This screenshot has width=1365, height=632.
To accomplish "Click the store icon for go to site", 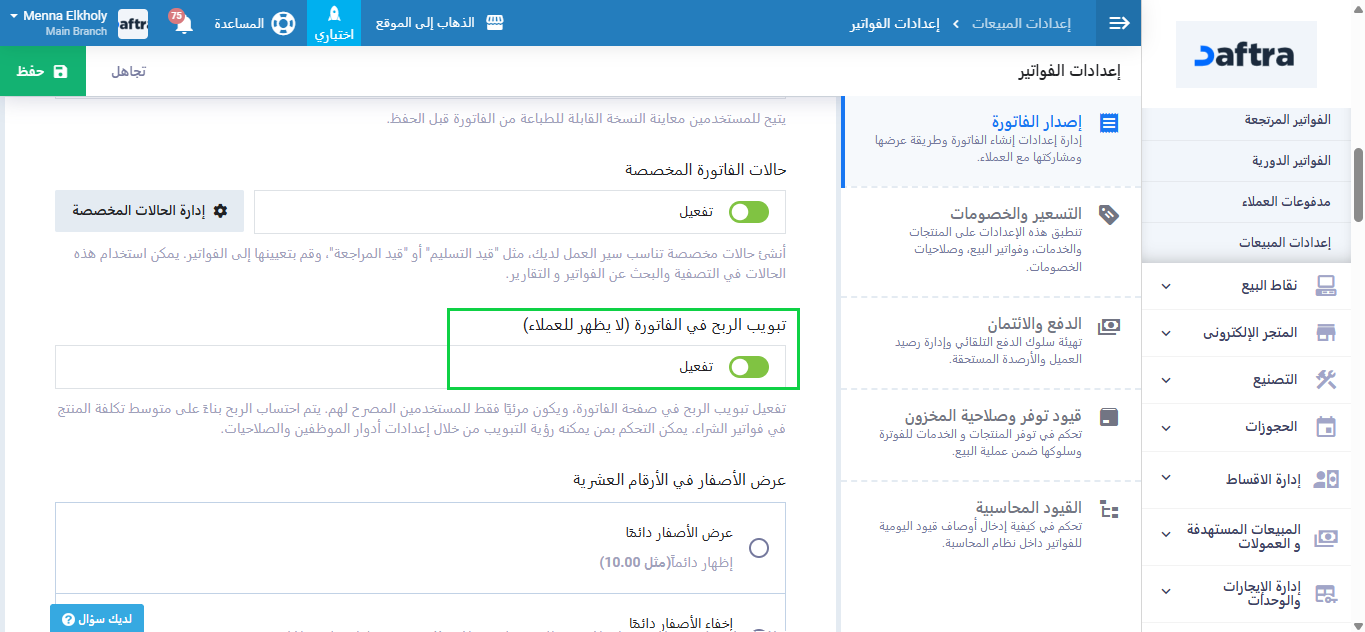I will pos(495,23).
